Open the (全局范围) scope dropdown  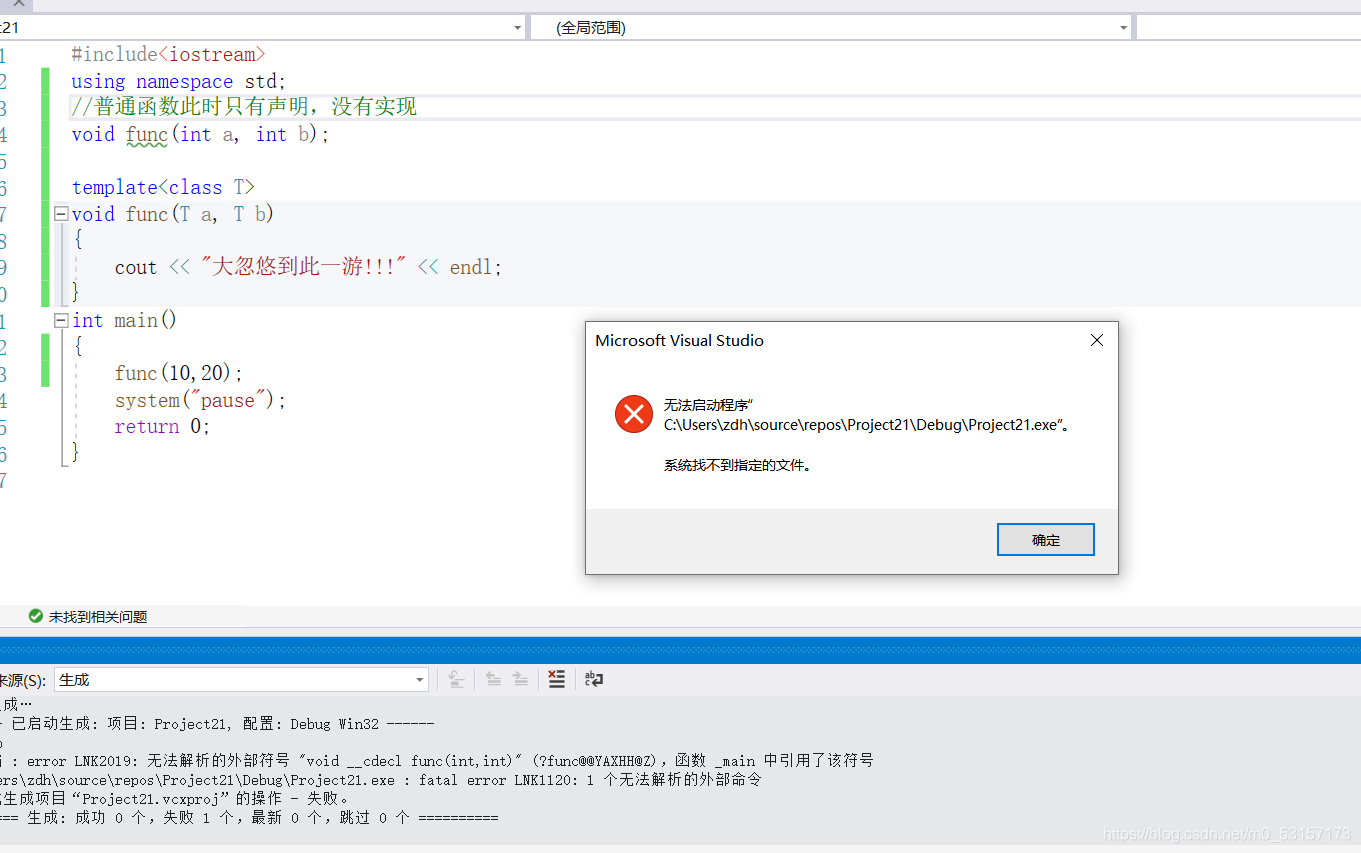click(x=833, y=28)
